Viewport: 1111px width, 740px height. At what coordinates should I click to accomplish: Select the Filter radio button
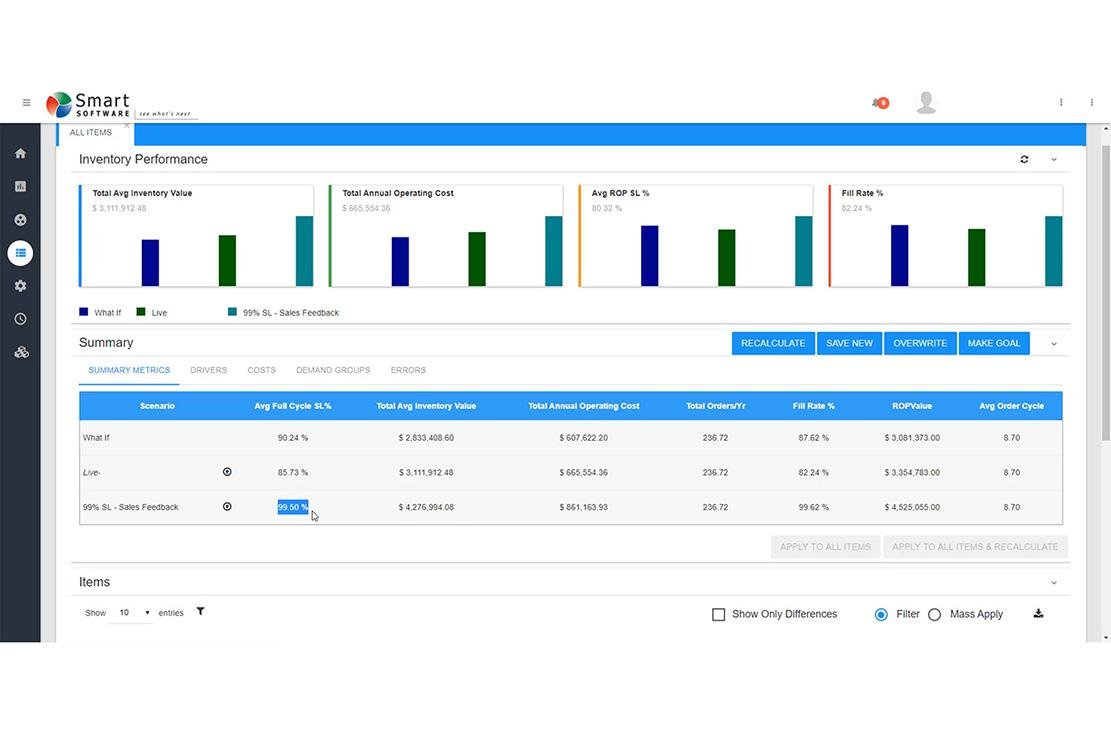[881, 615]
